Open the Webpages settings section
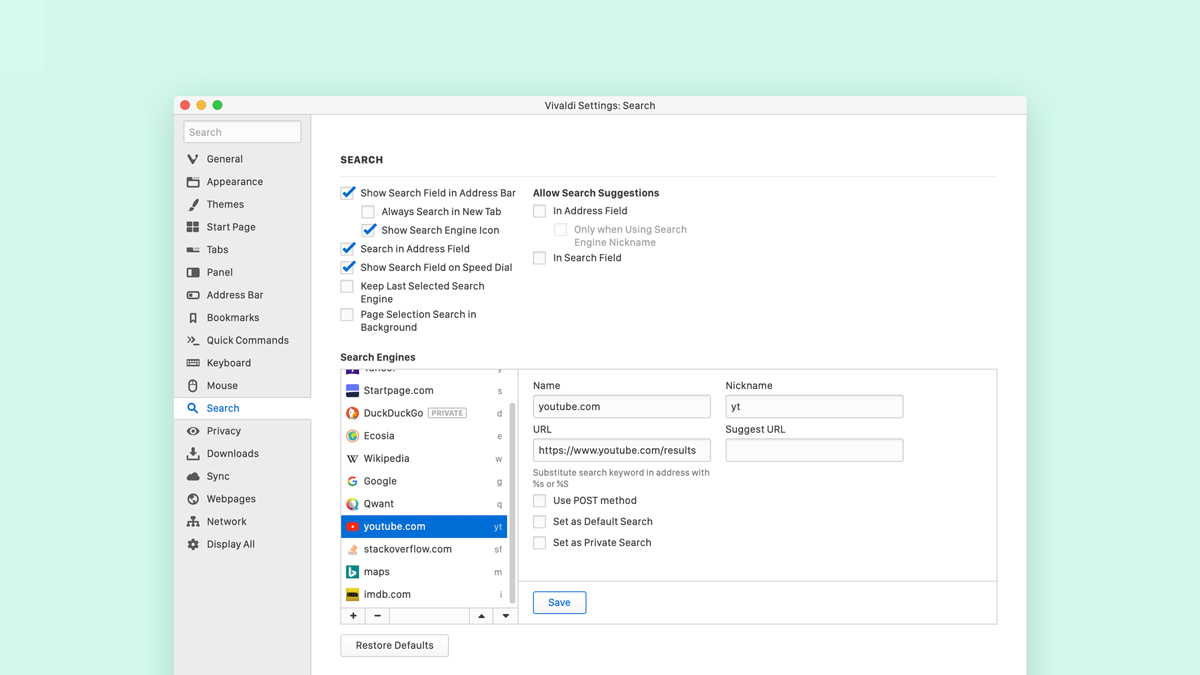This screenshot has height=675, width=1200. [x=242, y=499]
